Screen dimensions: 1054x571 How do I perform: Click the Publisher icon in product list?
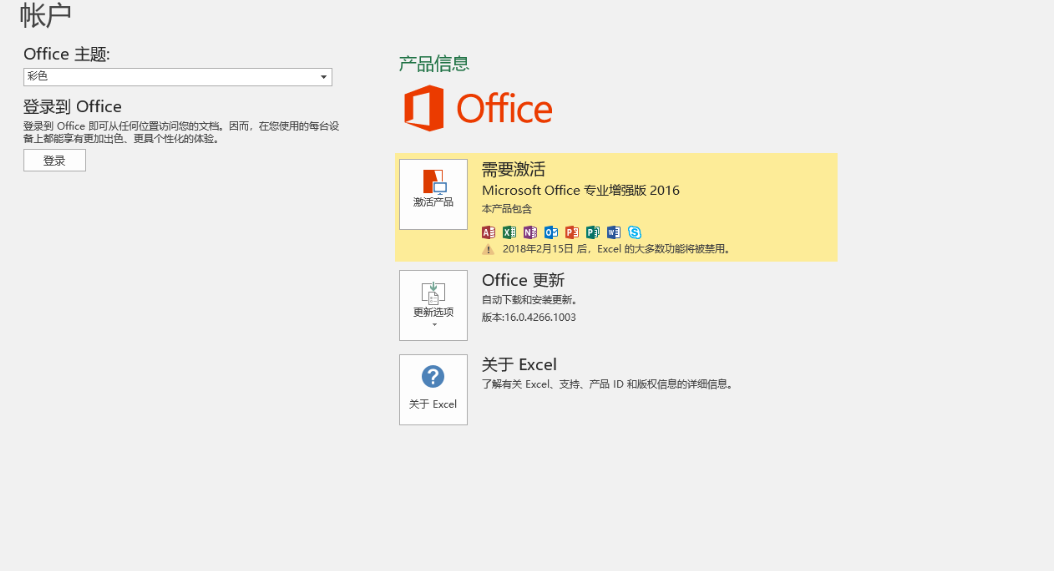593,232
